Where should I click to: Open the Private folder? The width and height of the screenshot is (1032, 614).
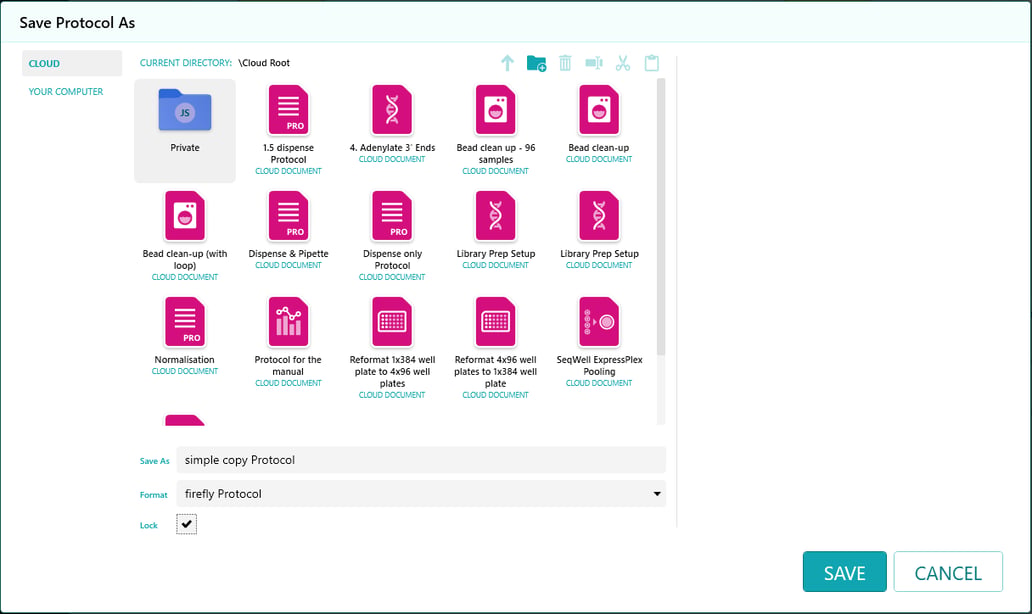(185, 130)
